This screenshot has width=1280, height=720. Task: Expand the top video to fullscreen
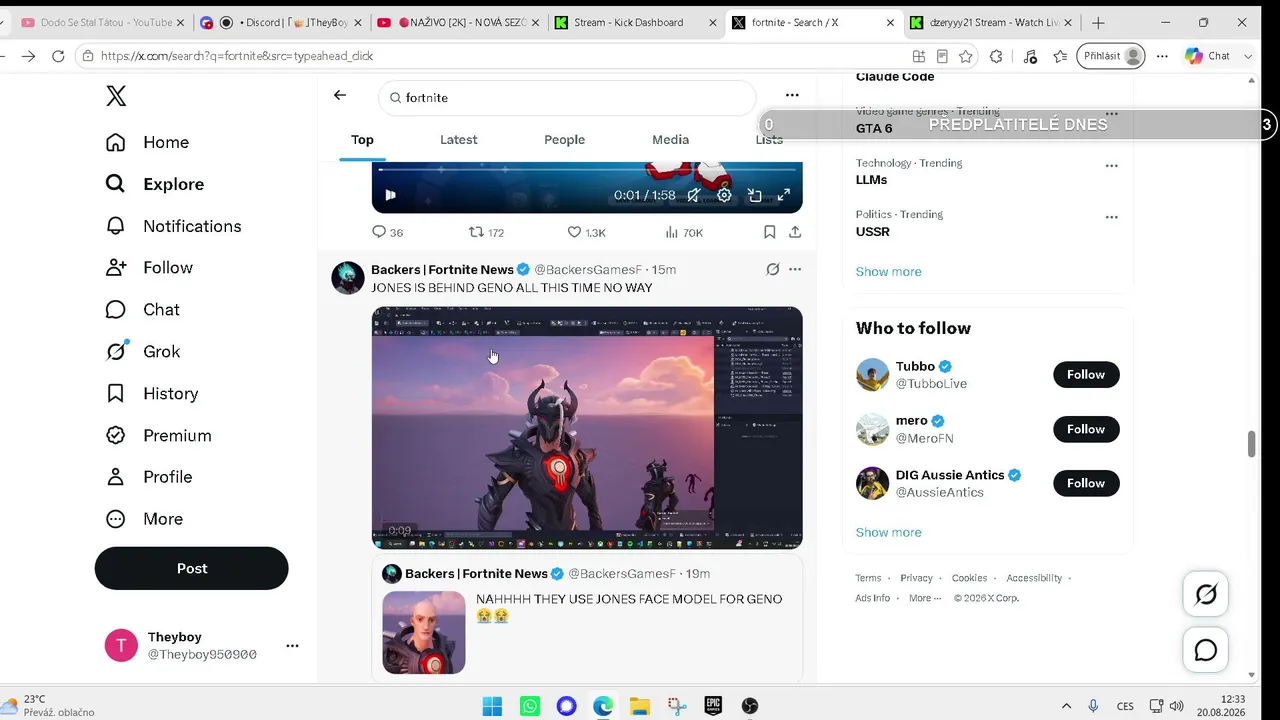[x=784, y=196]
